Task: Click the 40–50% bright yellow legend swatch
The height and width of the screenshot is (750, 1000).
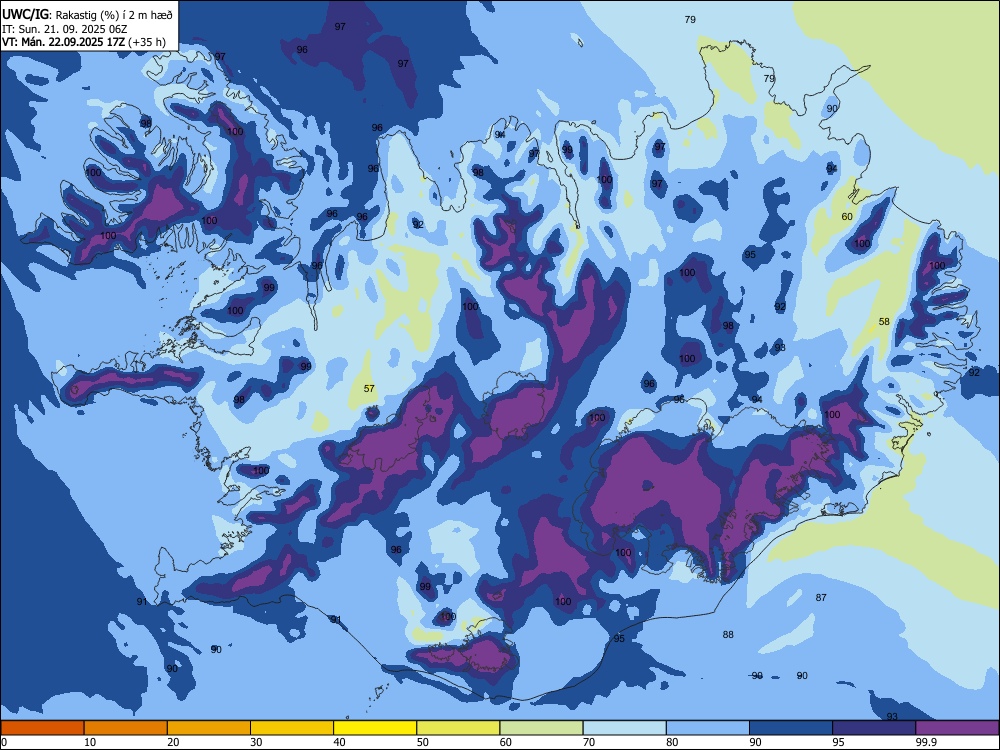Action: click(375, 728)
